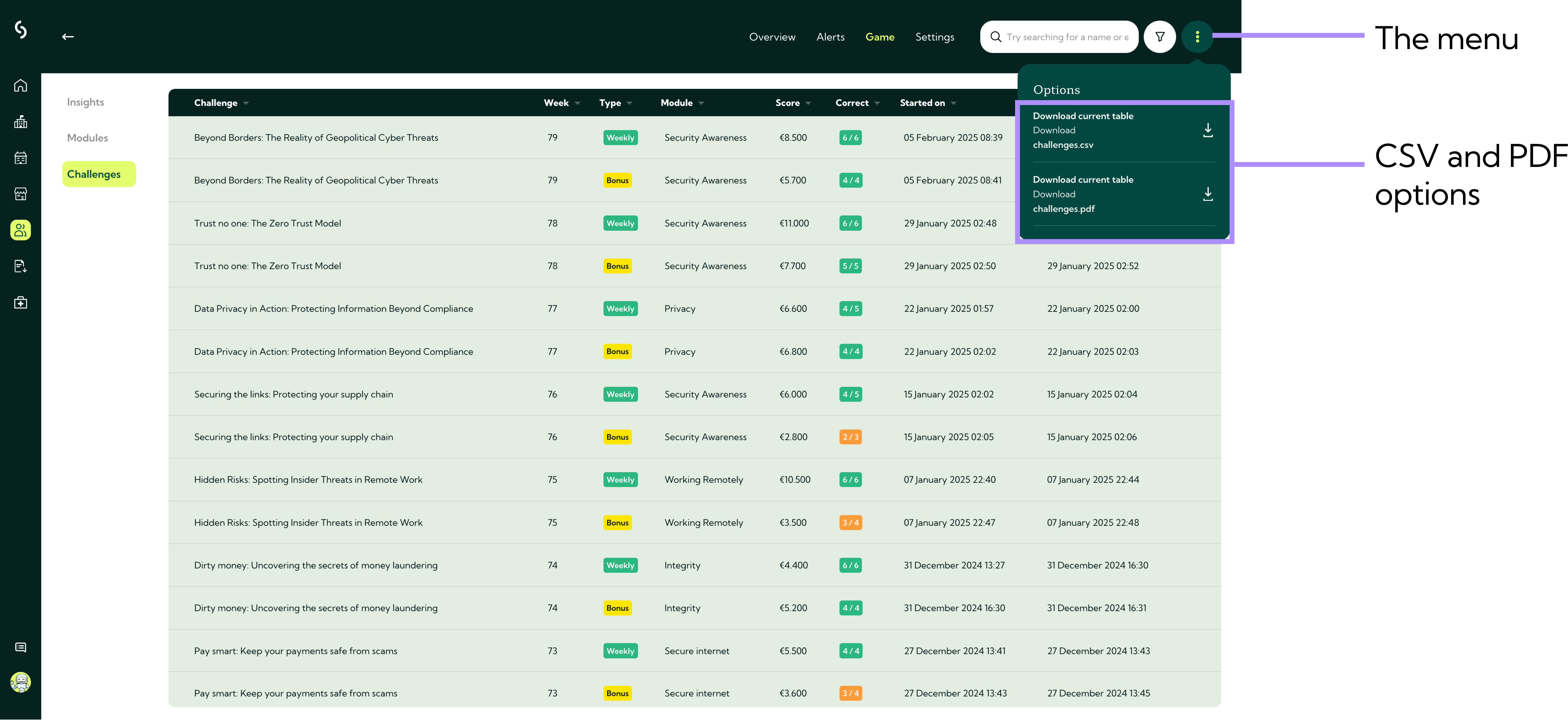Click score €10.500 cell
Screen dimensions: 1568x720
coord(795,480)
